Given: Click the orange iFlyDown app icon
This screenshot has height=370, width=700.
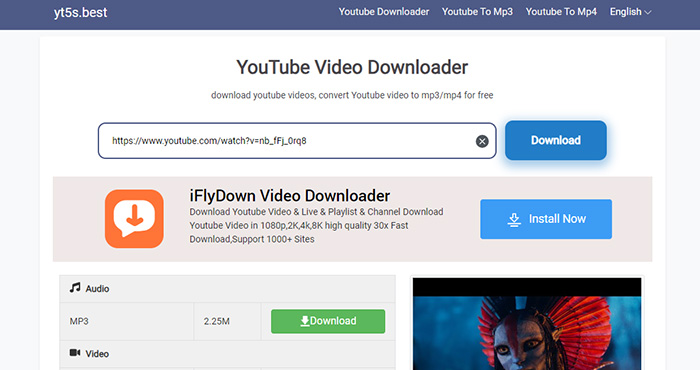Looking at the screenshot, I should (134, 219).
